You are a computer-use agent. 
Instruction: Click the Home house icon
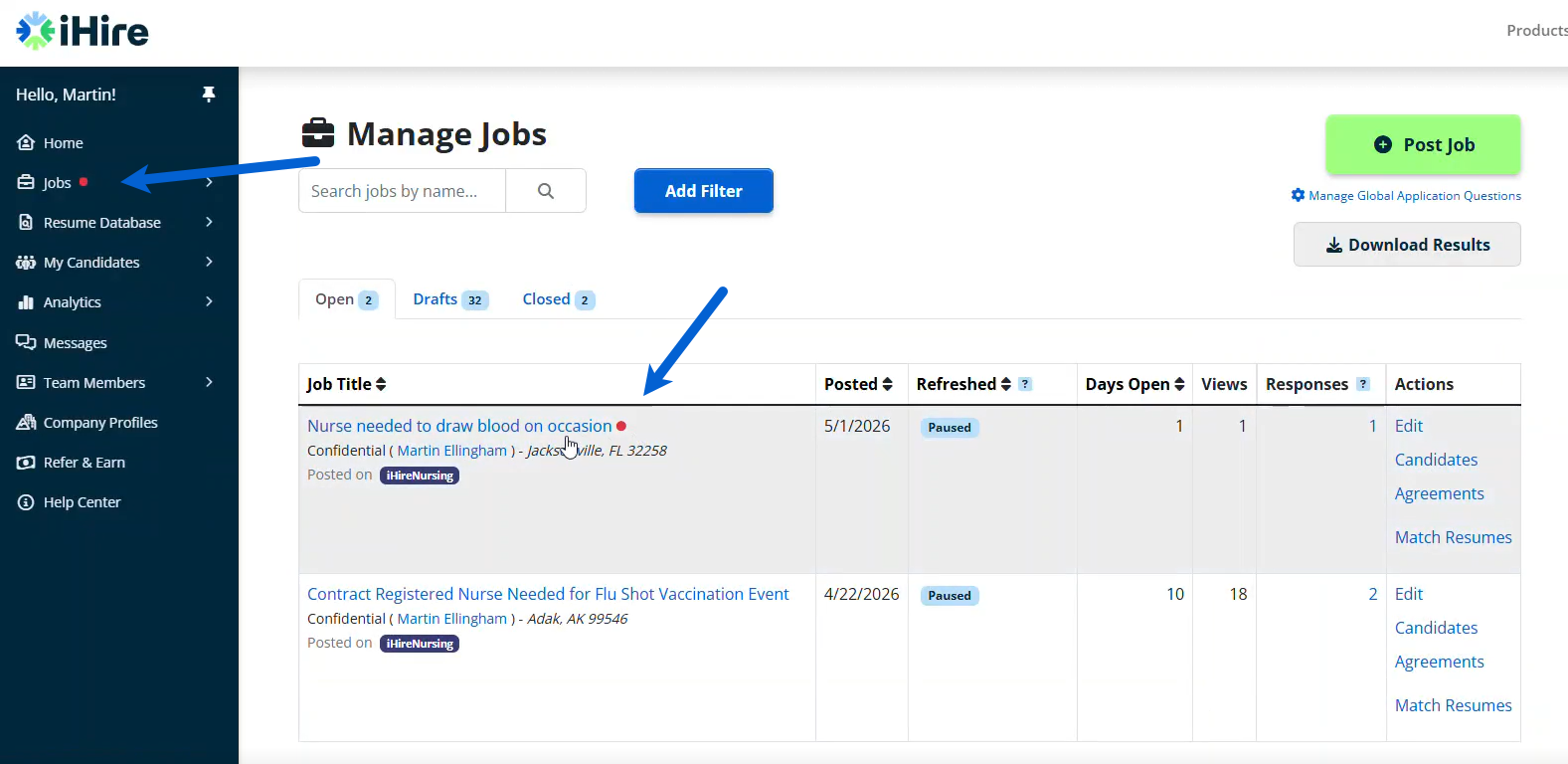(26, 143)
